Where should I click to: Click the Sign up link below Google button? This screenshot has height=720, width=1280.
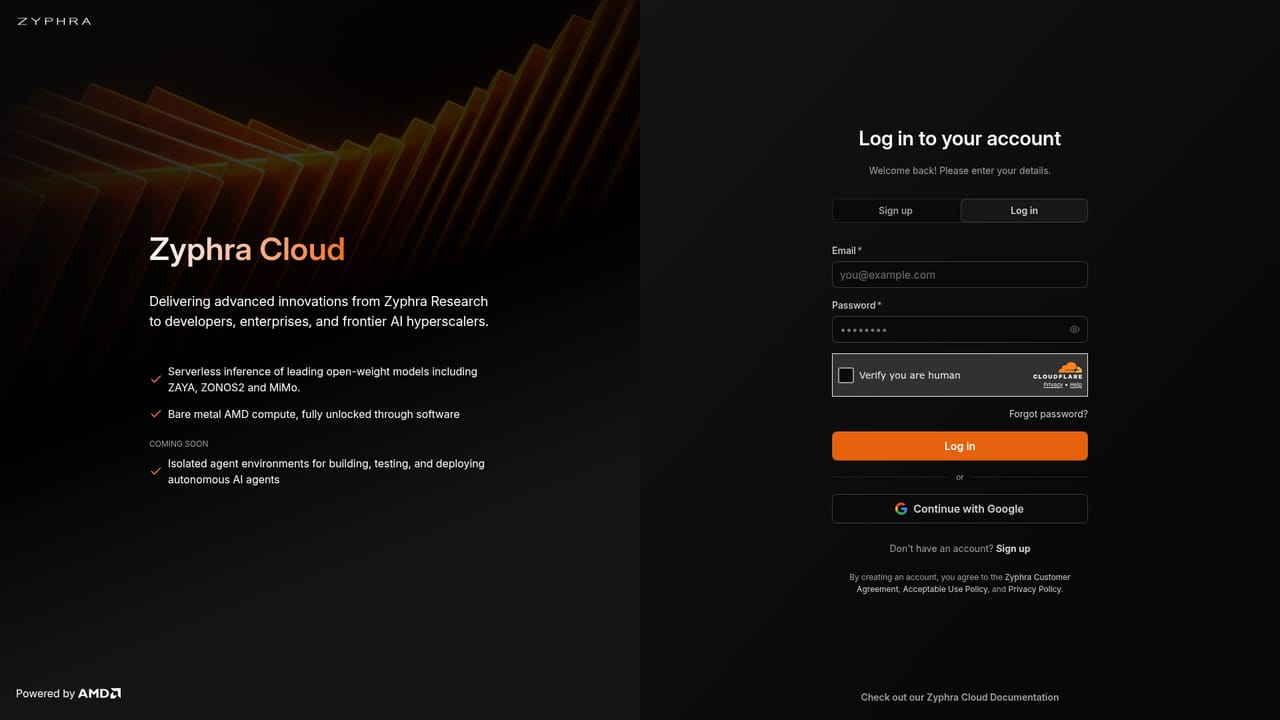(x=1013, y=549)
